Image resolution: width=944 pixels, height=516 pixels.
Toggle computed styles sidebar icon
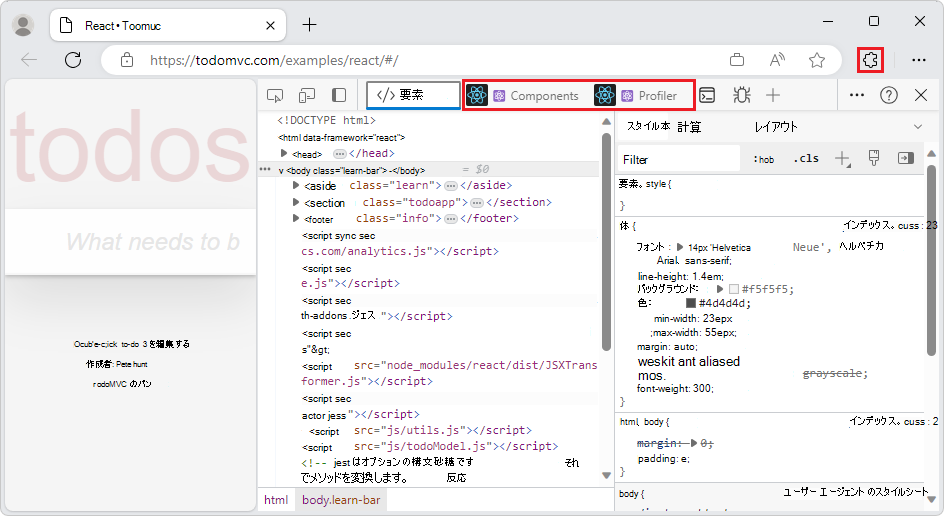coord(905,158)
